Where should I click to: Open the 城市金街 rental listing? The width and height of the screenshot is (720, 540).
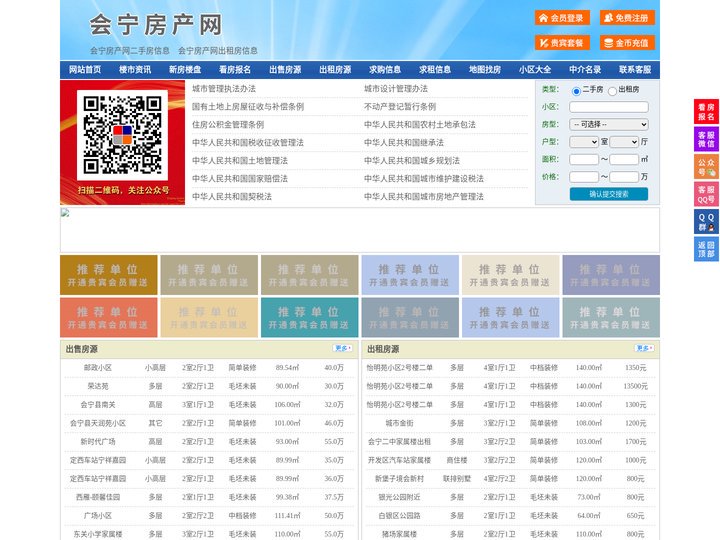[x=399, y=423]
